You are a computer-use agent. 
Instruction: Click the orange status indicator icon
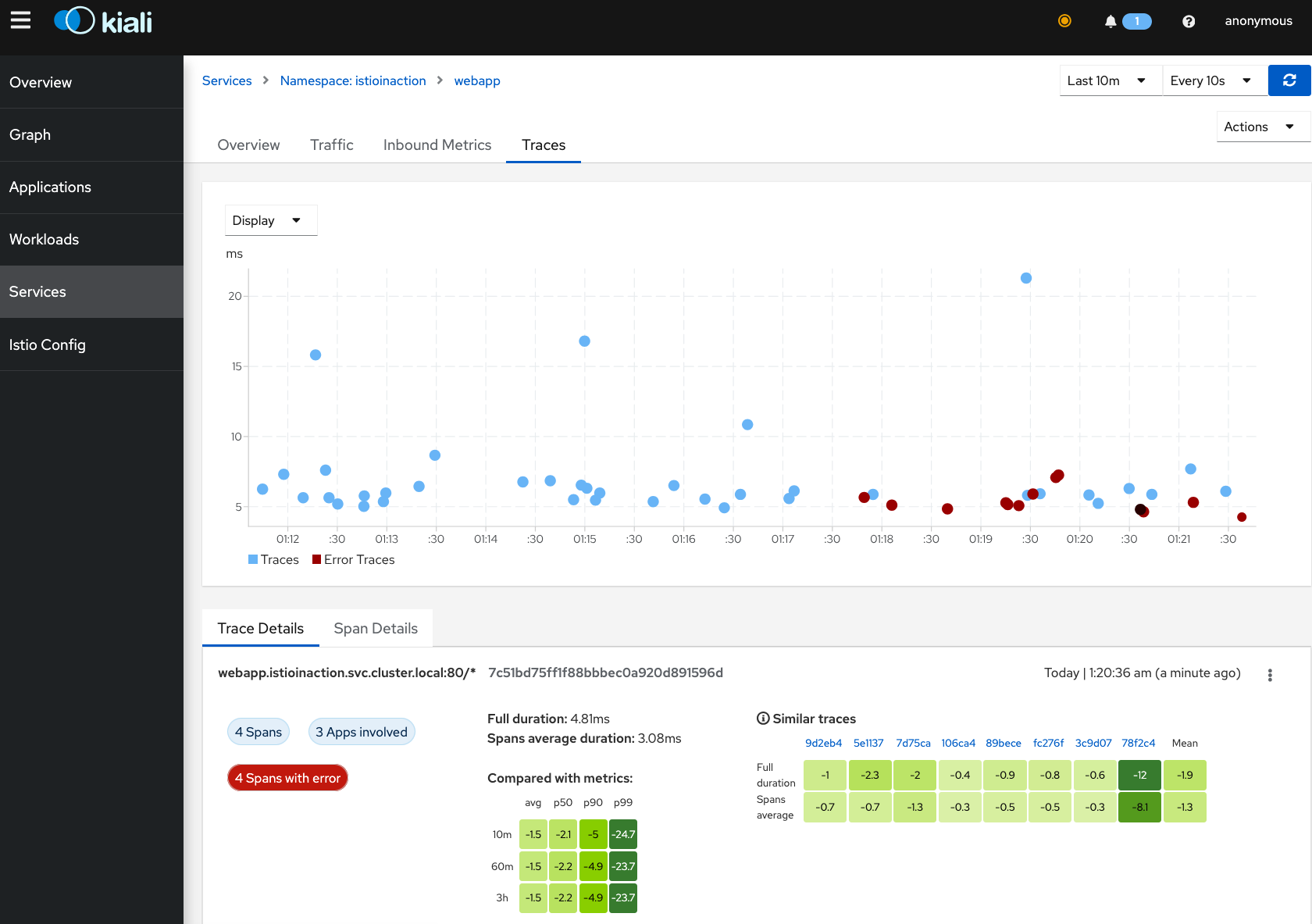[x=1064, y=21]
